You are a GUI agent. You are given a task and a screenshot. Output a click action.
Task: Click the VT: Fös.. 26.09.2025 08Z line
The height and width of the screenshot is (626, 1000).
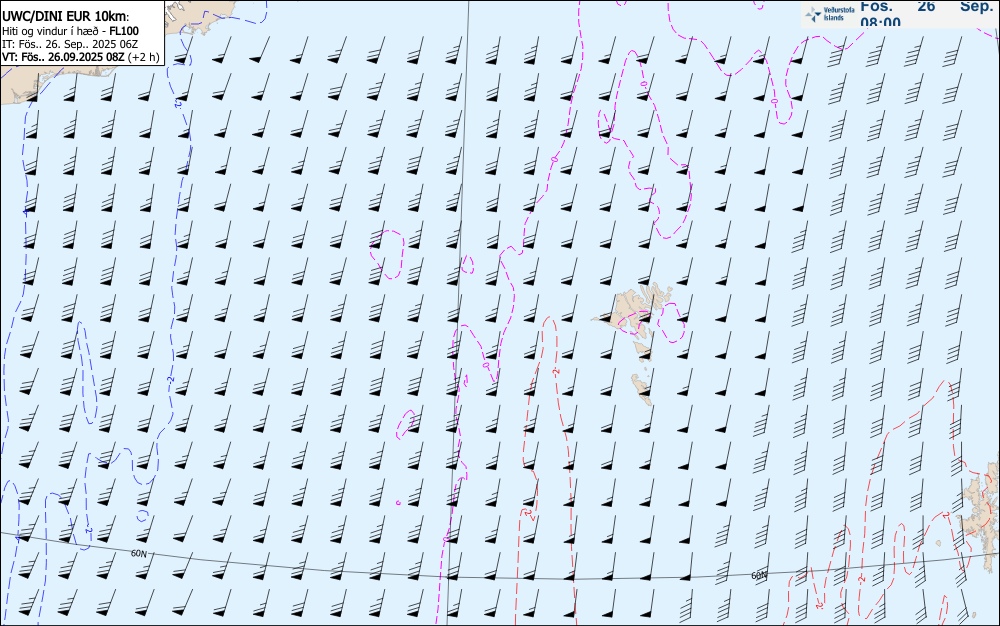click(80, 57)
